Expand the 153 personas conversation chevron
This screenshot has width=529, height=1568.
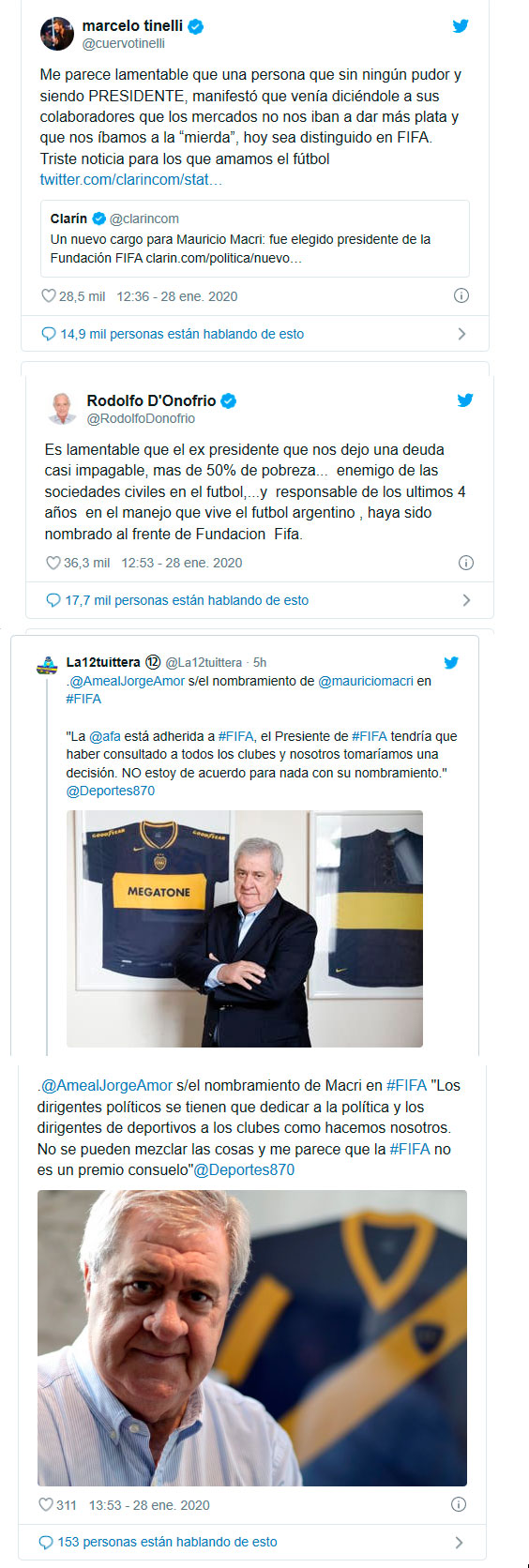459,1542
